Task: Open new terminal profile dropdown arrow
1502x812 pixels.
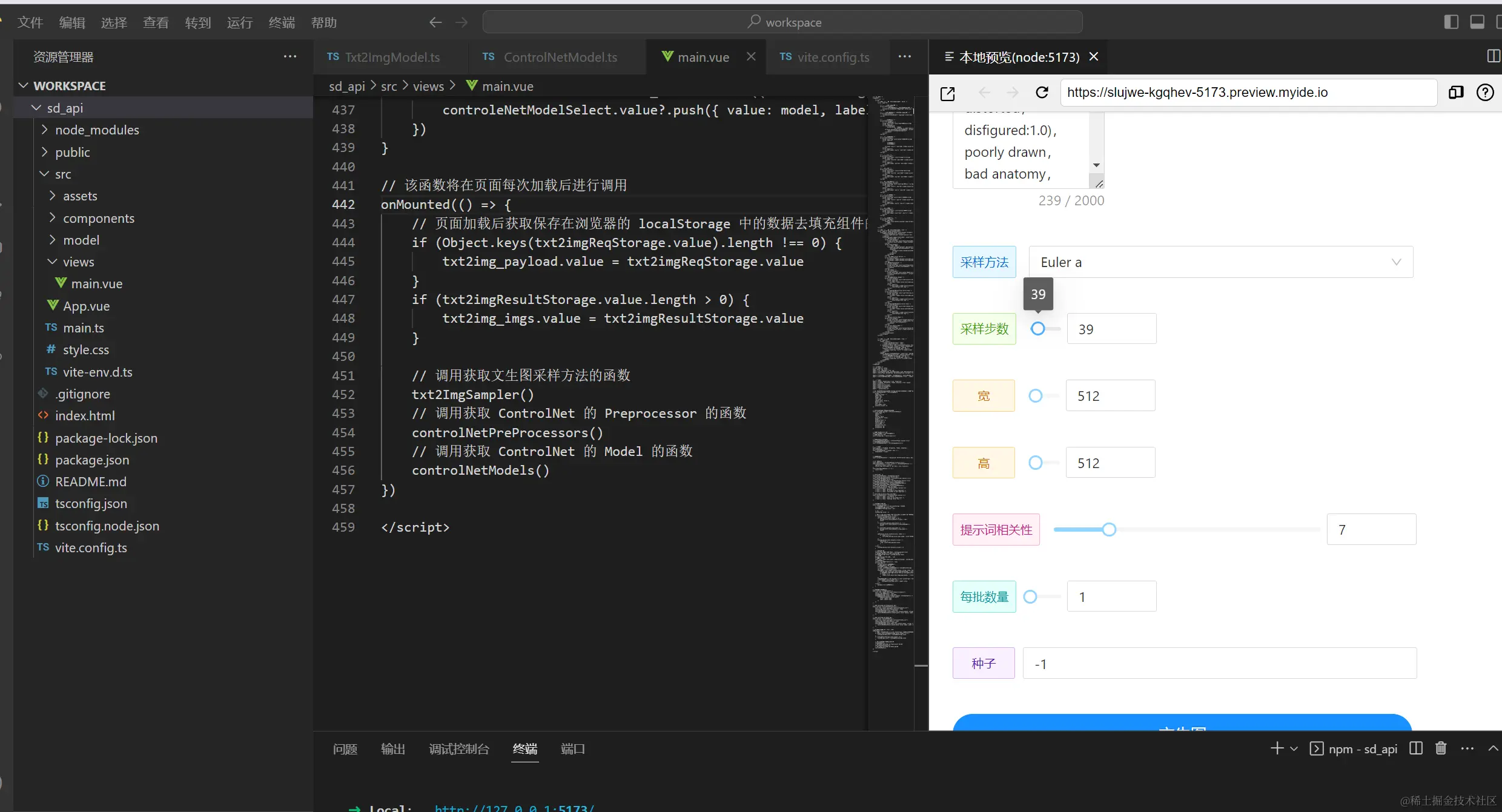Action: [x=1294, y=749]
